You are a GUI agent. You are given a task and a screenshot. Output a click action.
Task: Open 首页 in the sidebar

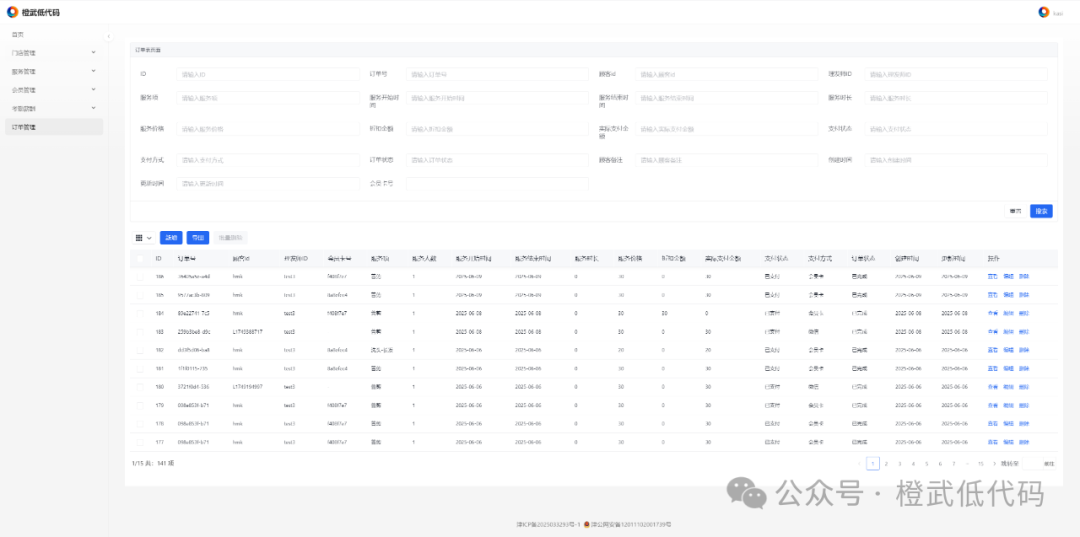coord(54,34)
